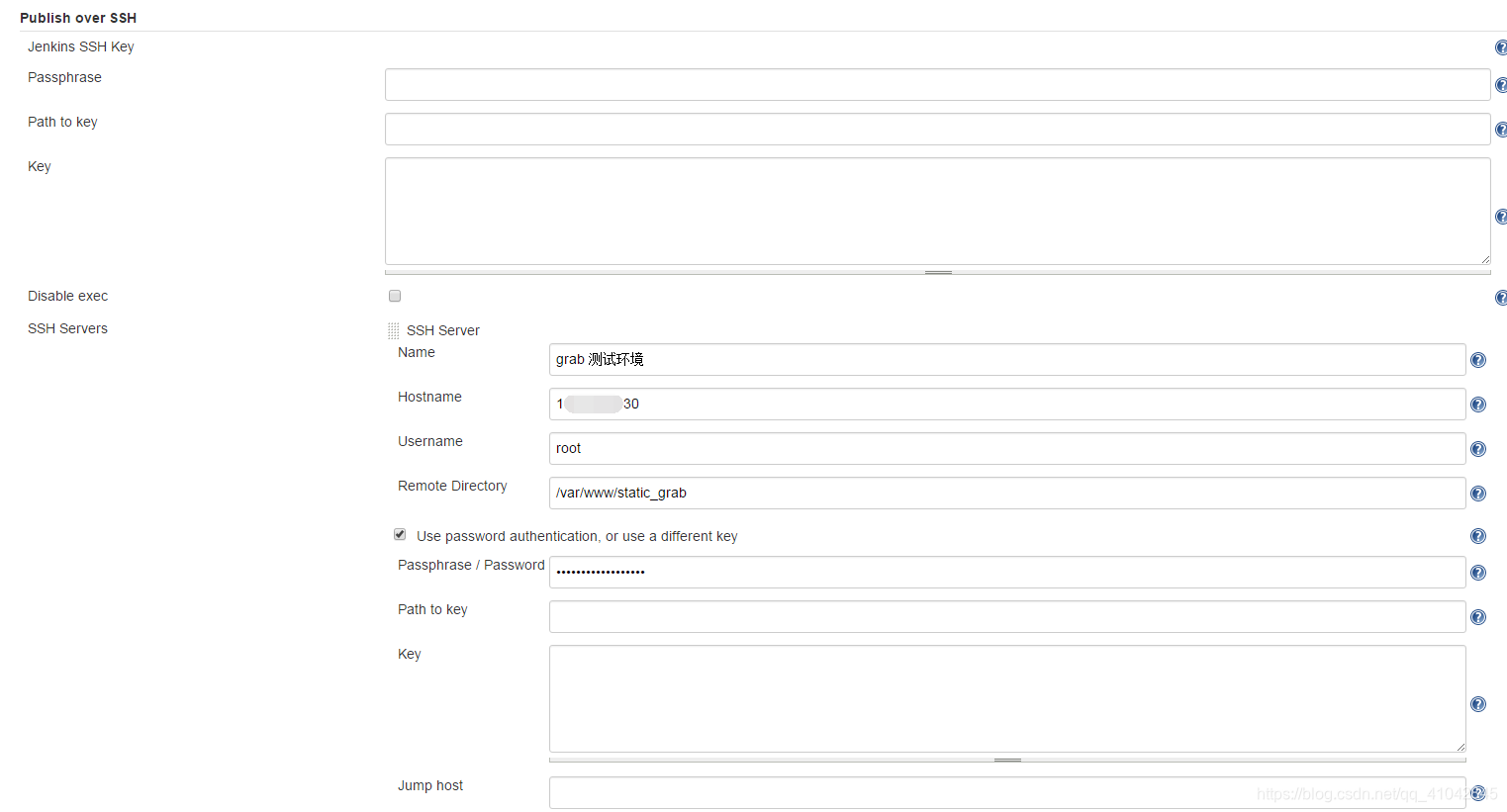Open help icon for top Passphrase field

(1501, 85)
